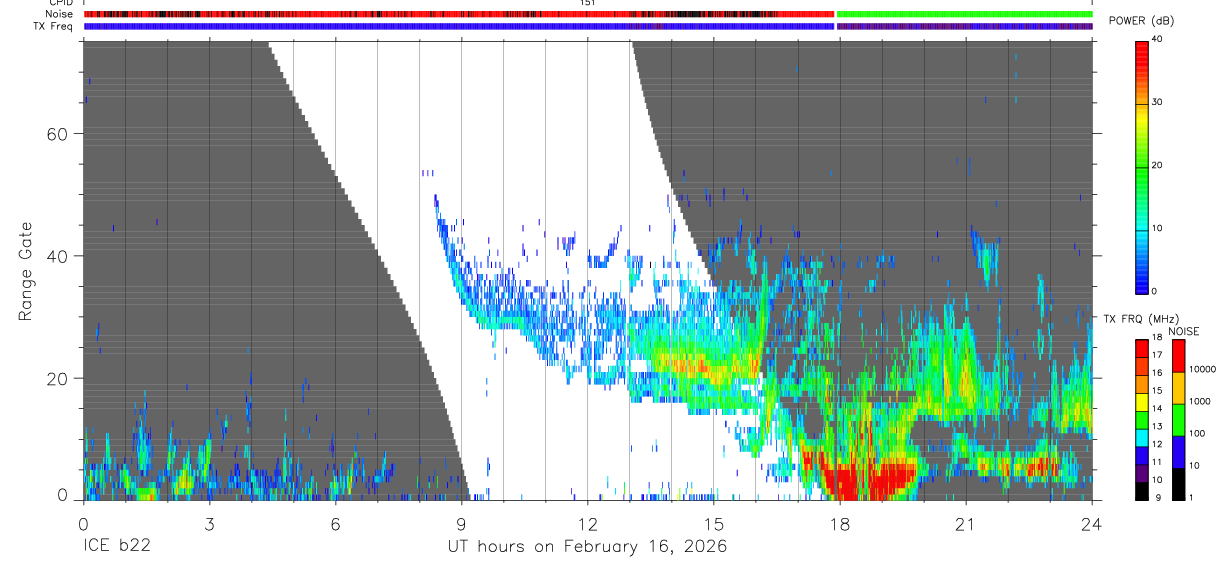Click the 3 tick label on time axis

pos(209,523)
